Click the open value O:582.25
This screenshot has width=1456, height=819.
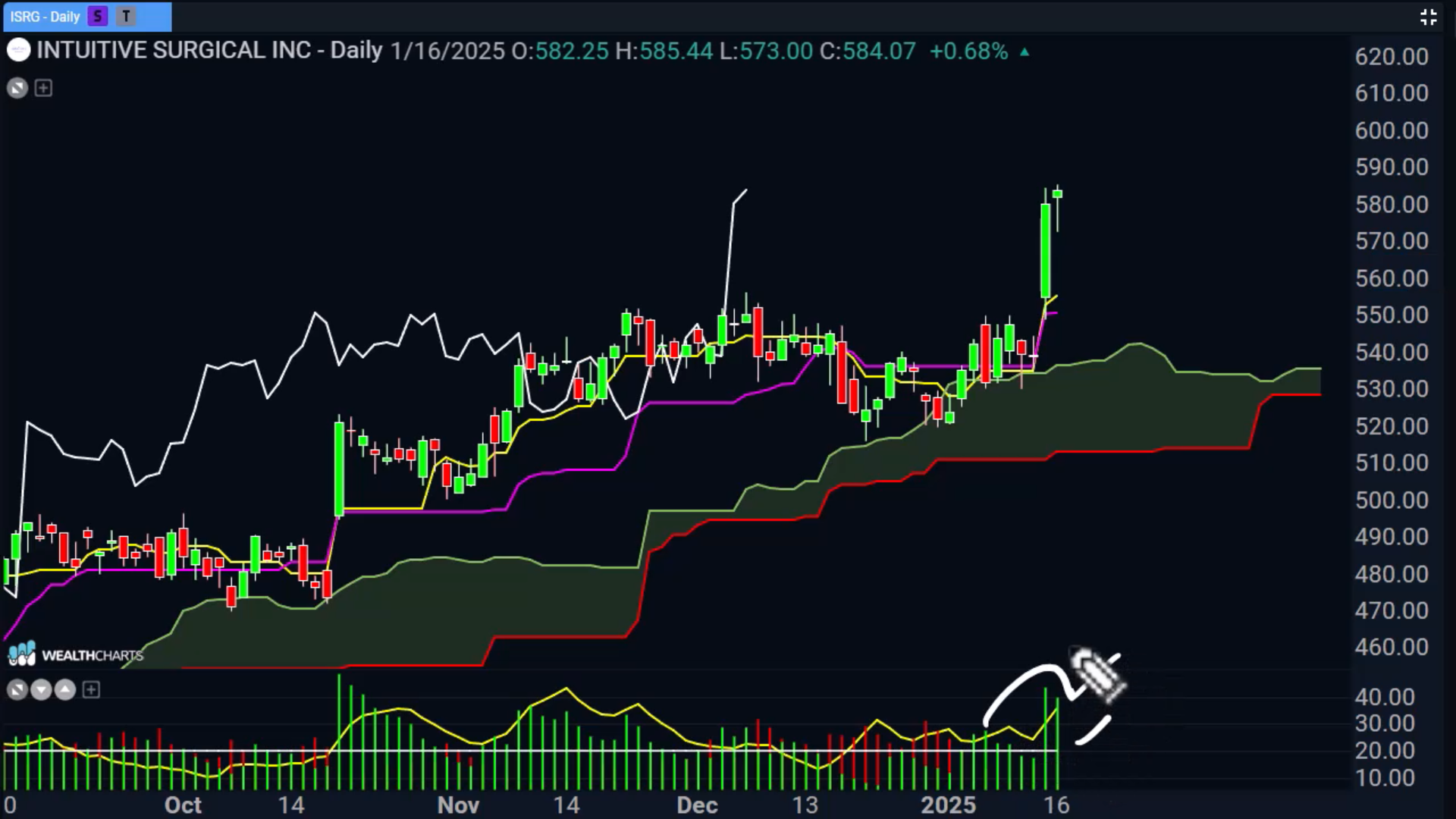point(560,52)
